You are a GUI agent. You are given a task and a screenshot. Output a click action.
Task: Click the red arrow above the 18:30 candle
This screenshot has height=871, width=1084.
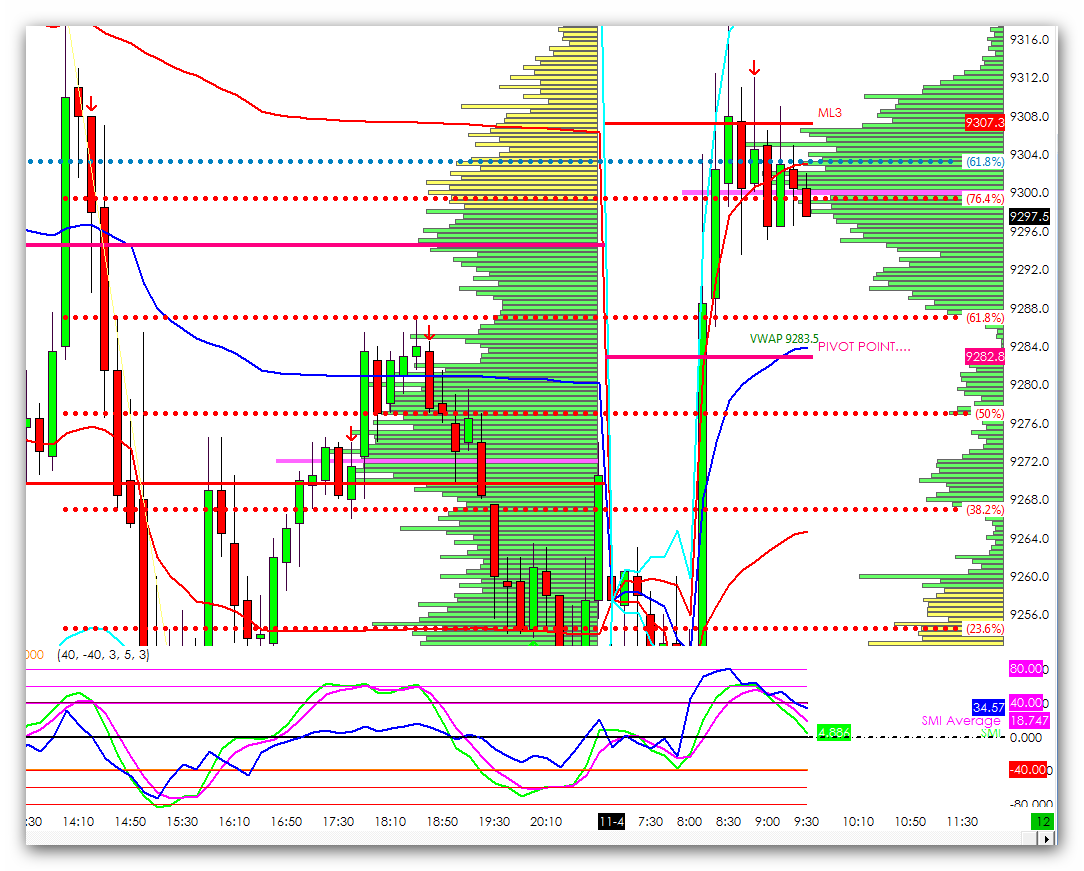click(429, 333)
